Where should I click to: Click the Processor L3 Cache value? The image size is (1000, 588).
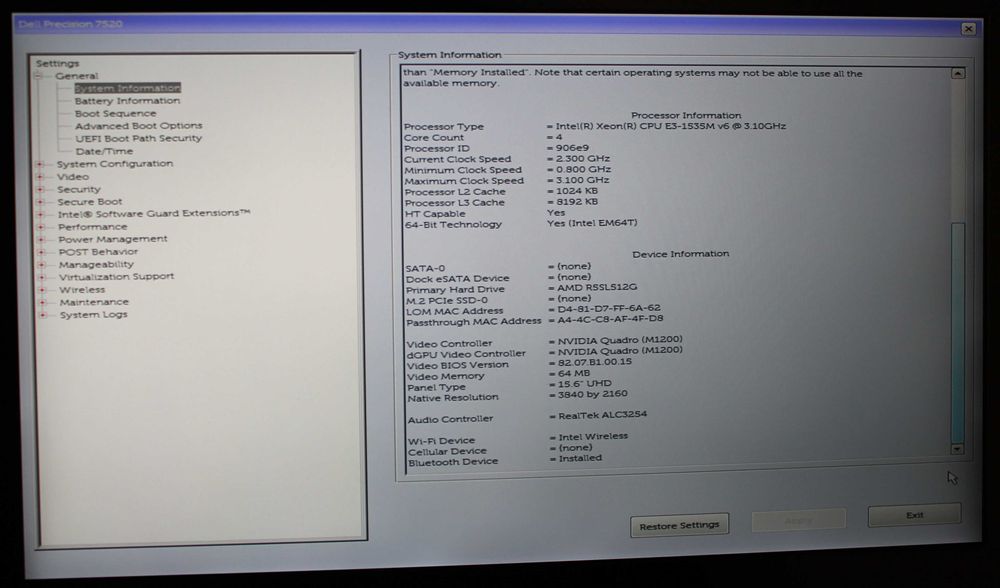pos(577,202)
